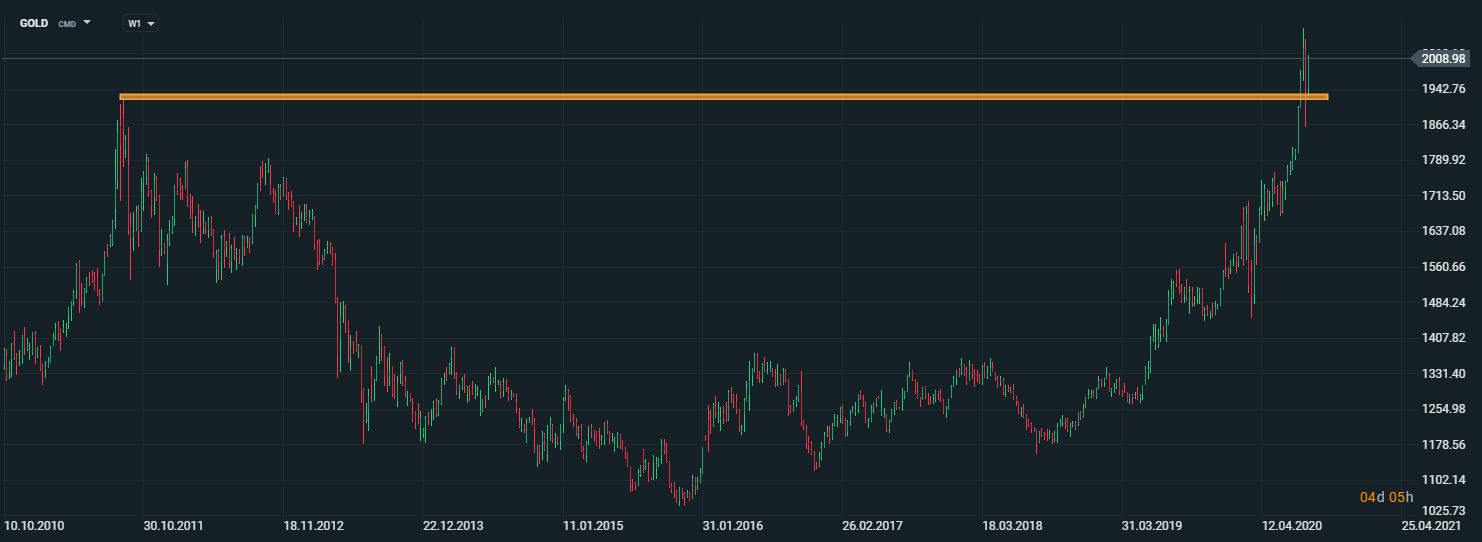Click the 1560.66 price axis label
Screen dimensions: 1482x542
coord(1443,267)
